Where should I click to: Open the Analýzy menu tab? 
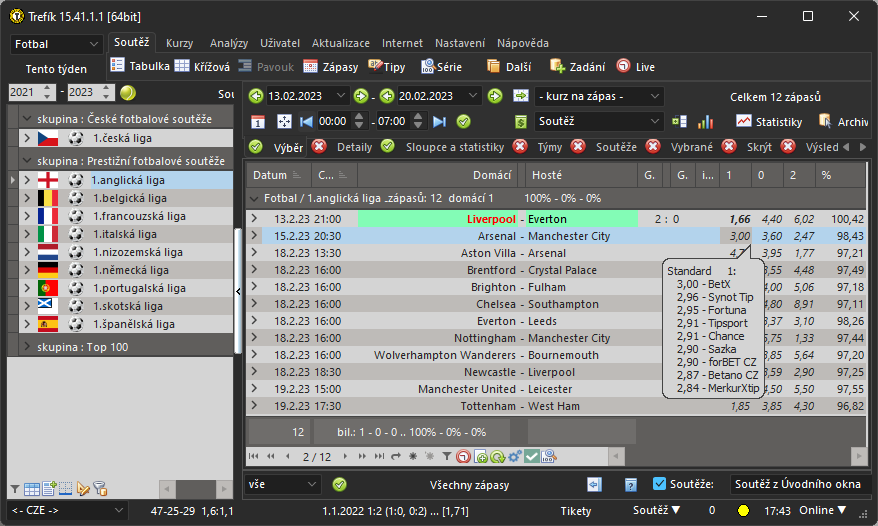tap(228, 43)
